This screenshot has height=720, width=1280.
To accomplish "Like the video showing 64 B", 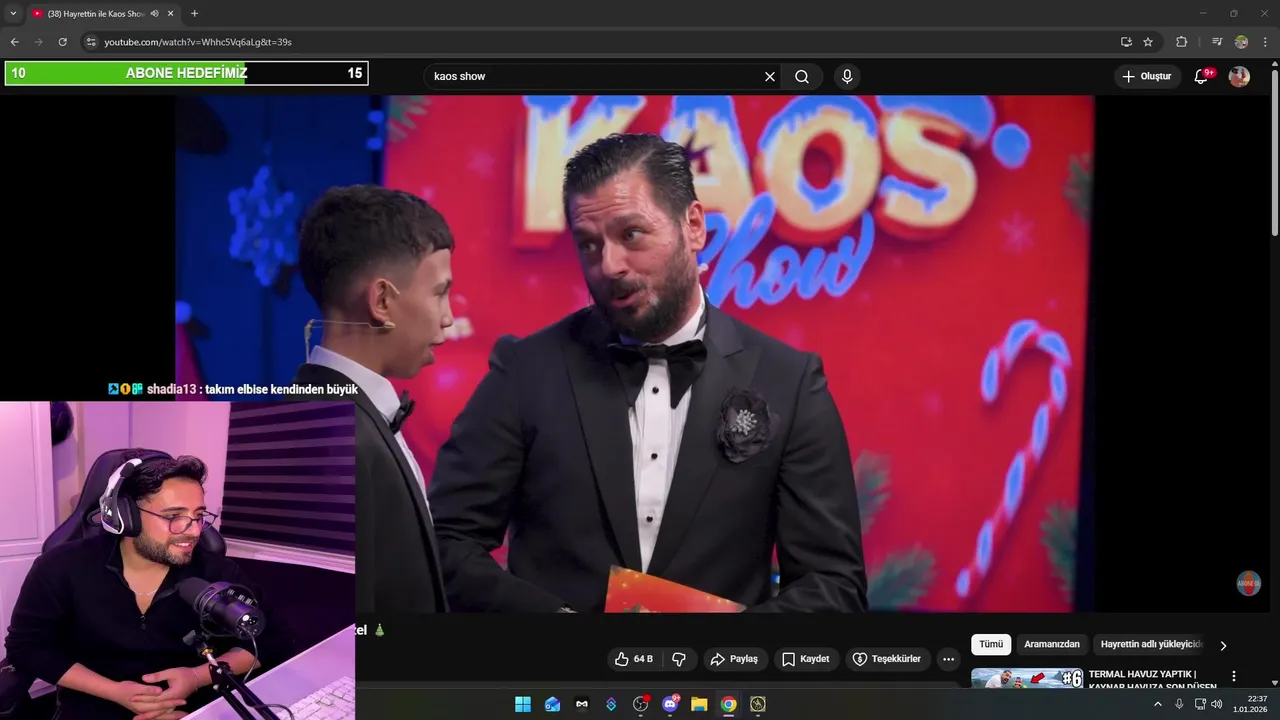I will pos(634,659).
